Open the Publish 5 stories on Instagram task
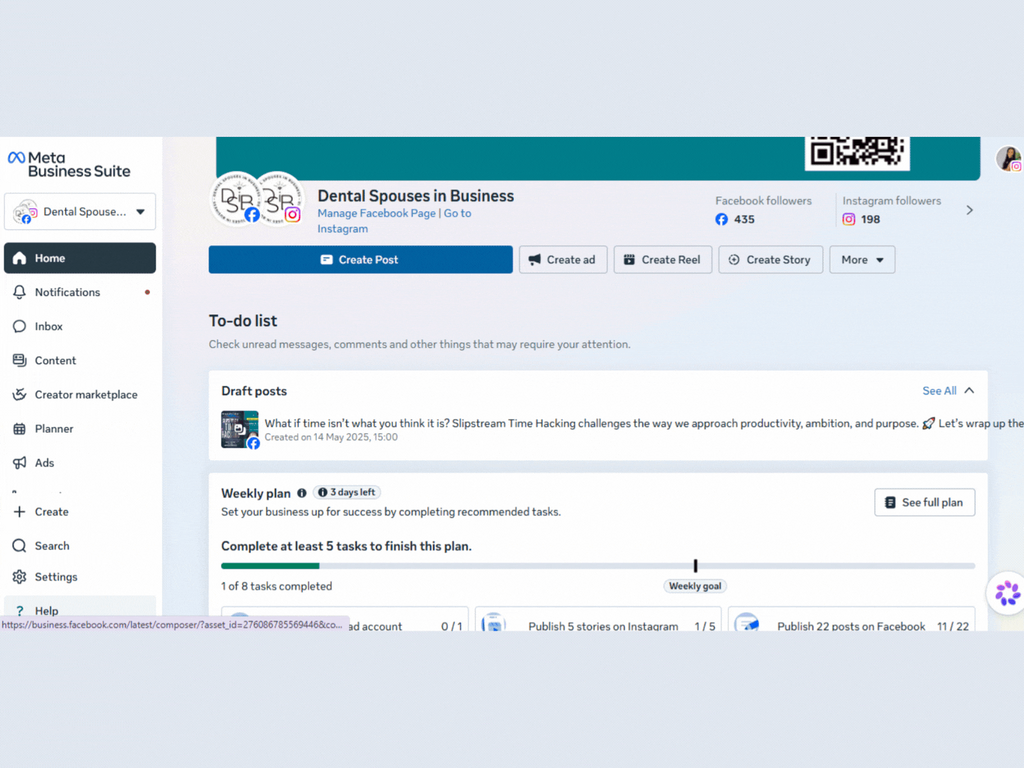1024x768 pixels. [598, 620]
